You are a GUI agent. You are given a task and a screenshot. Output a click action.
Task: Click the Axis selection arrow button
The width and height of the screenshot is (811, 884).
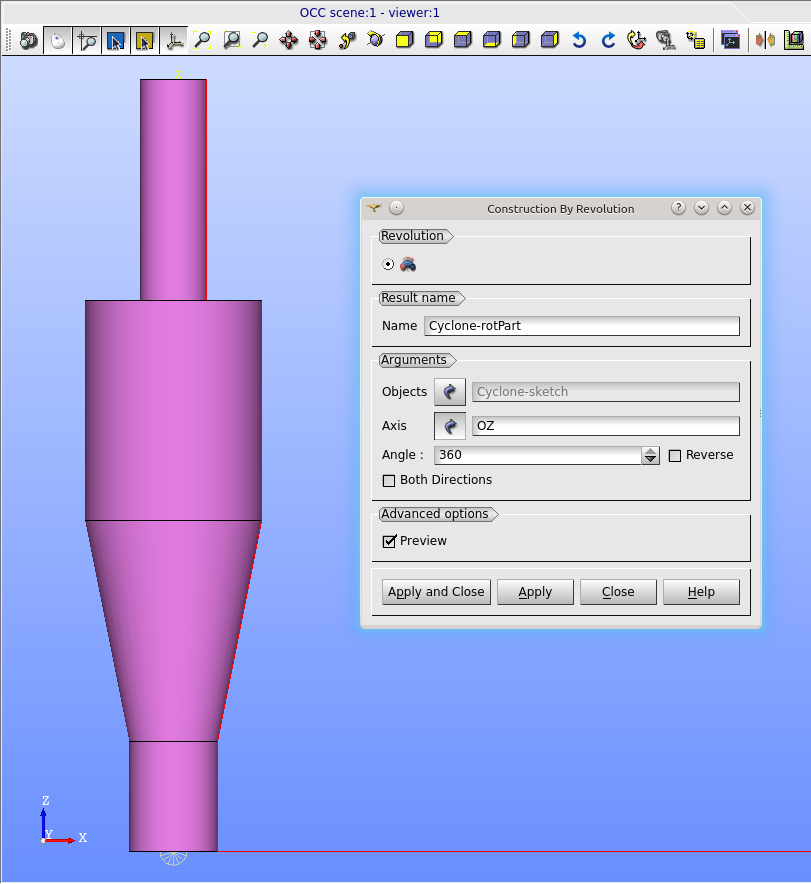450,426
